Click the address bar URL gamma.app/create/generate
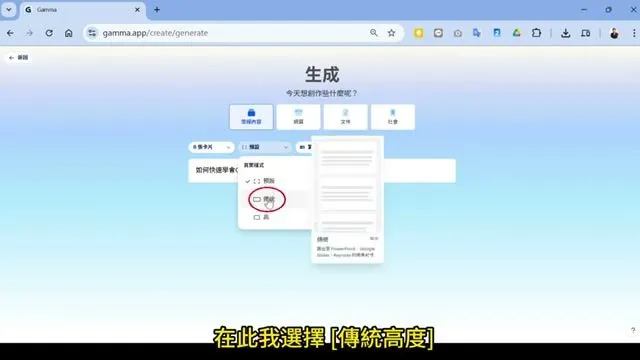This screenshot has width=640, height=360. tap(155, 33)
